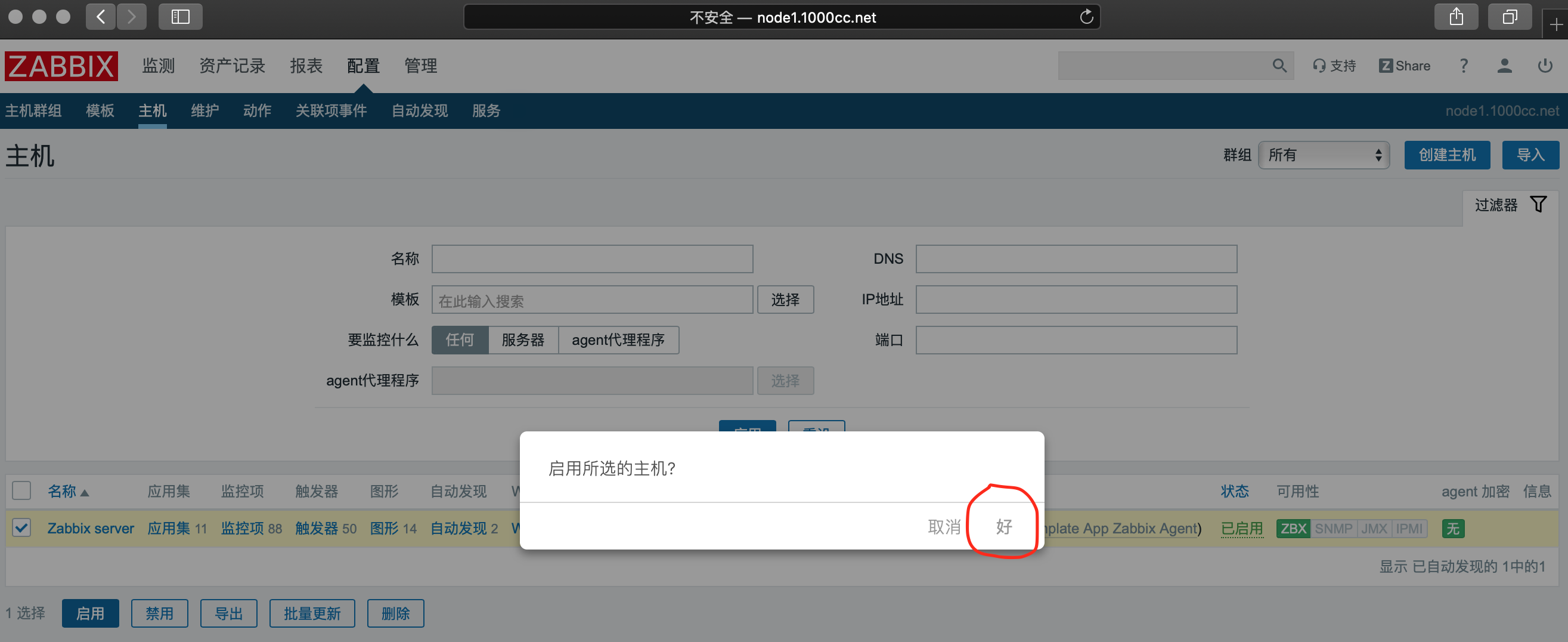Open the help question mark icon
This screenshot has width=1568, height=642.
[1463, 66]
